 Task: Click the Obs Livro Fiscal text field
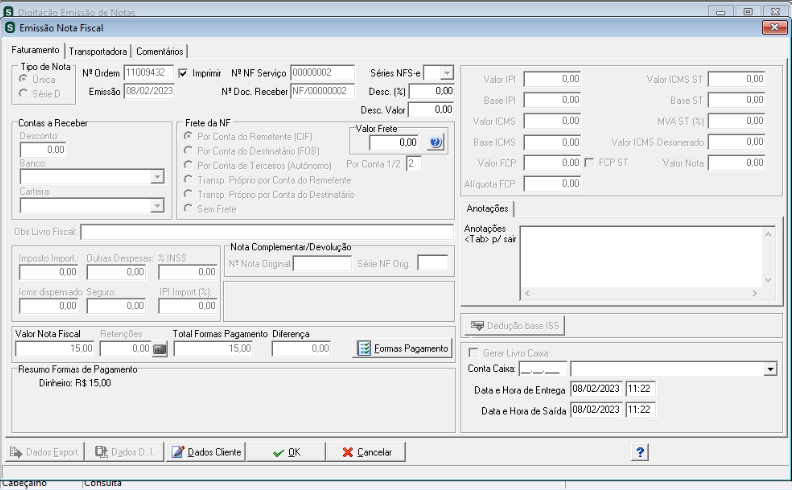click(267, 232)
